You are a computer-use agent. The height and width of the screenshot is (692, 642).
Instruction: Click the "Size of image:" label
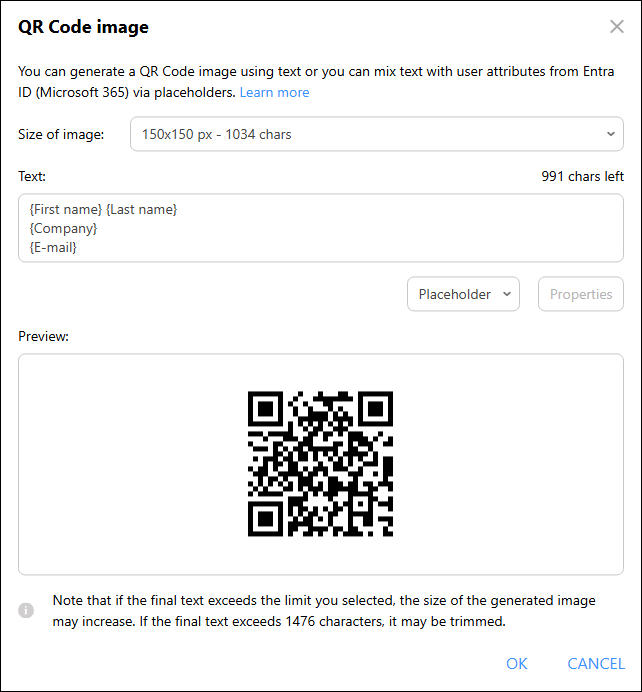[x=61, y=134]
